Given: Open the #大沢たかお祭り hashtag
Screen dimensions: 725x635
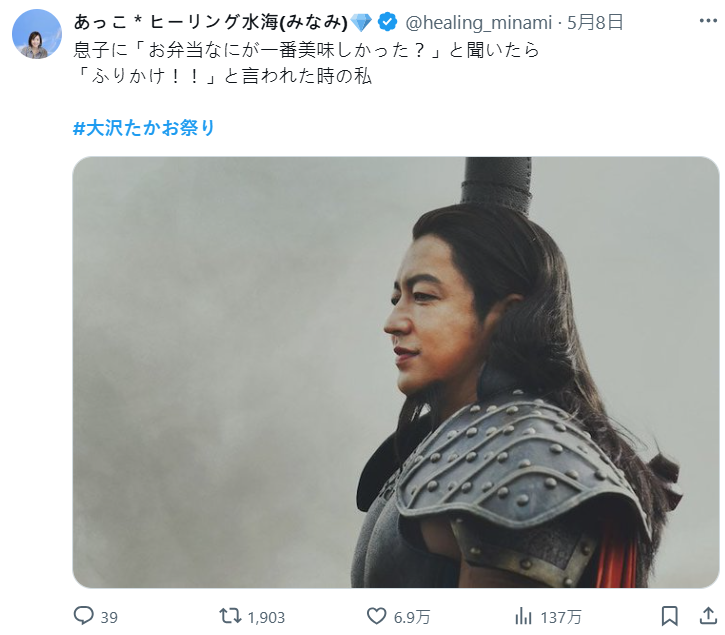Looking at the screenshot, I should pyautogui.click(x=145, y=128).
